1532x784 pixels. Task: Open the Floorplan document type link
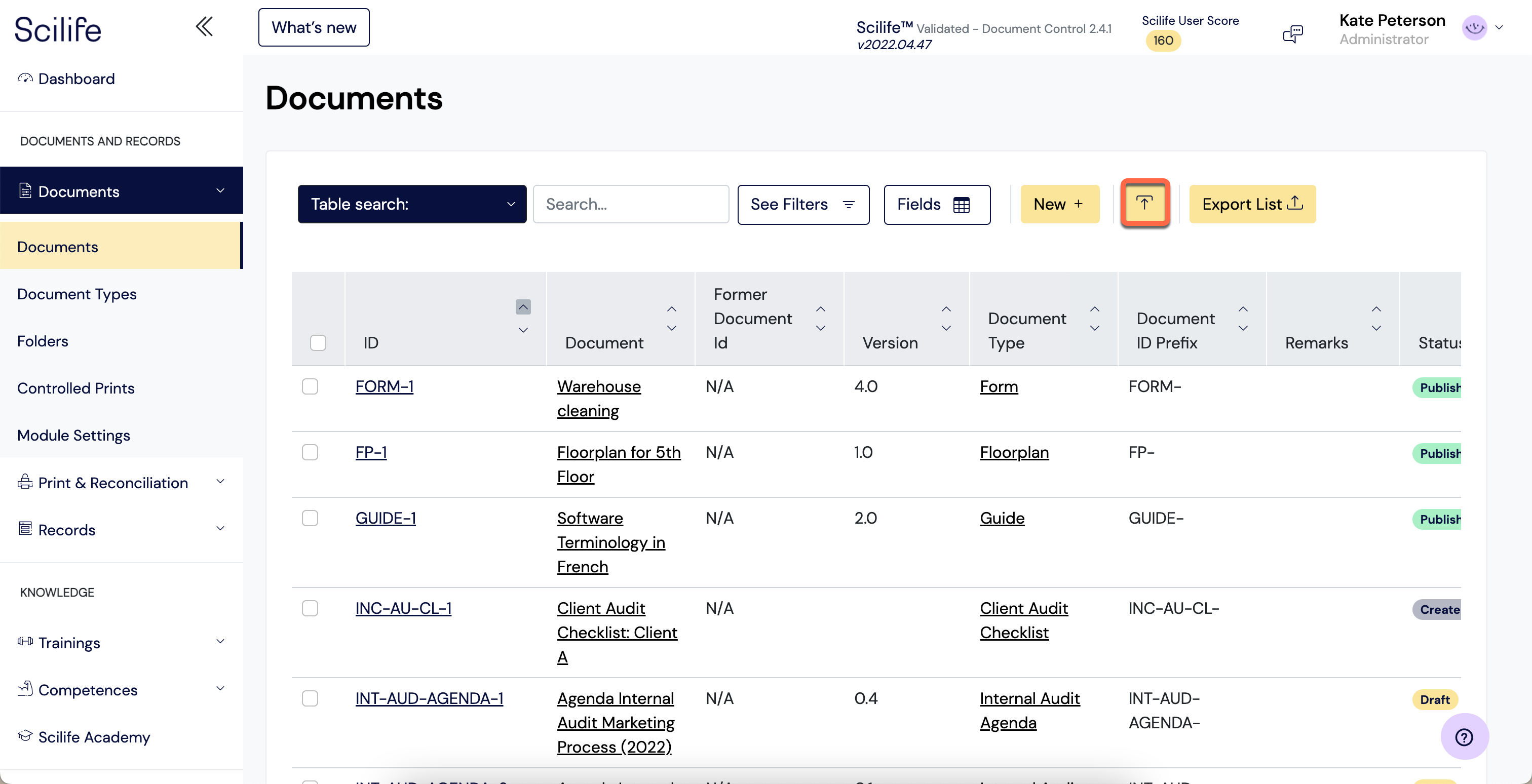click(x=1015, y=452)
